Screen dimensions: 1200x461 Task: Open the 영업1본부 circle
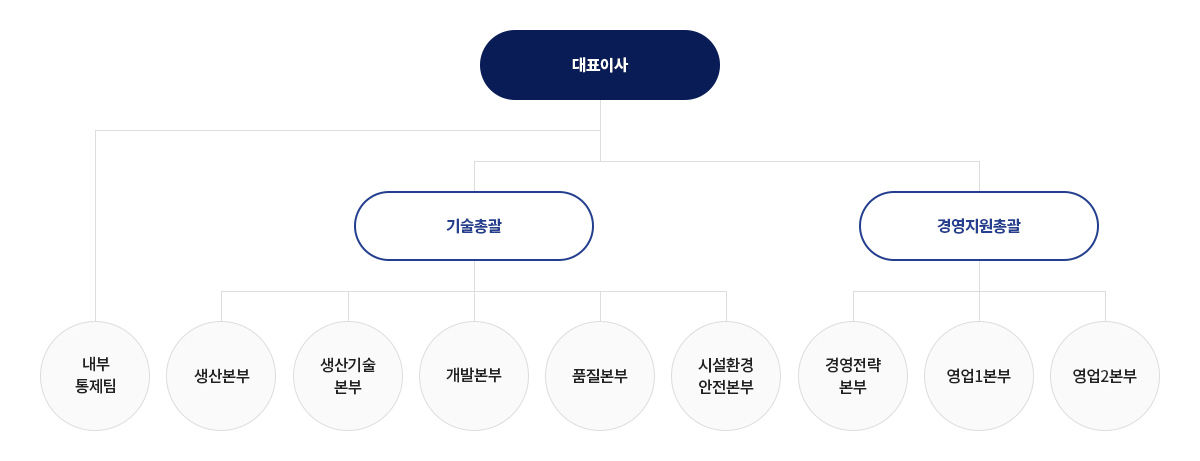pyautogui.click(x=979, y=376)
